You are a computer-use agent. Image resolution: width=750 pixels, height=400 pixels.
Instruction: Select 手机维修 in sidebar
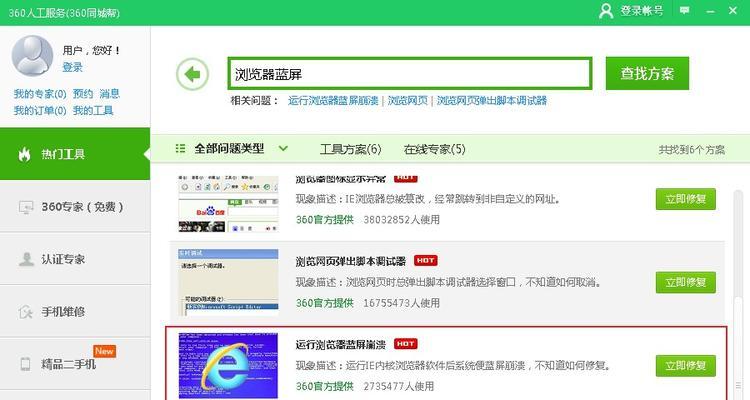point(75,311)
